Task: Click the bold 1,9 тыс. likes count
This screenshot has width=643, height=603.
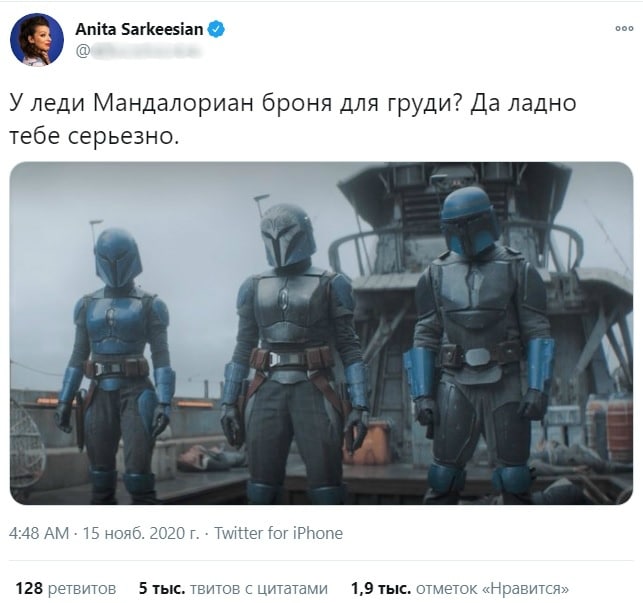Action: click(x=381, y=589)
